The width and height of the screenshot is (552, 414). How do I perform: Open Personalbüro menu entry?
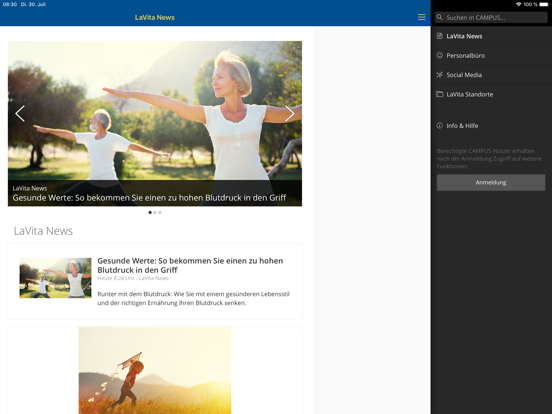[x=491, y=56]
